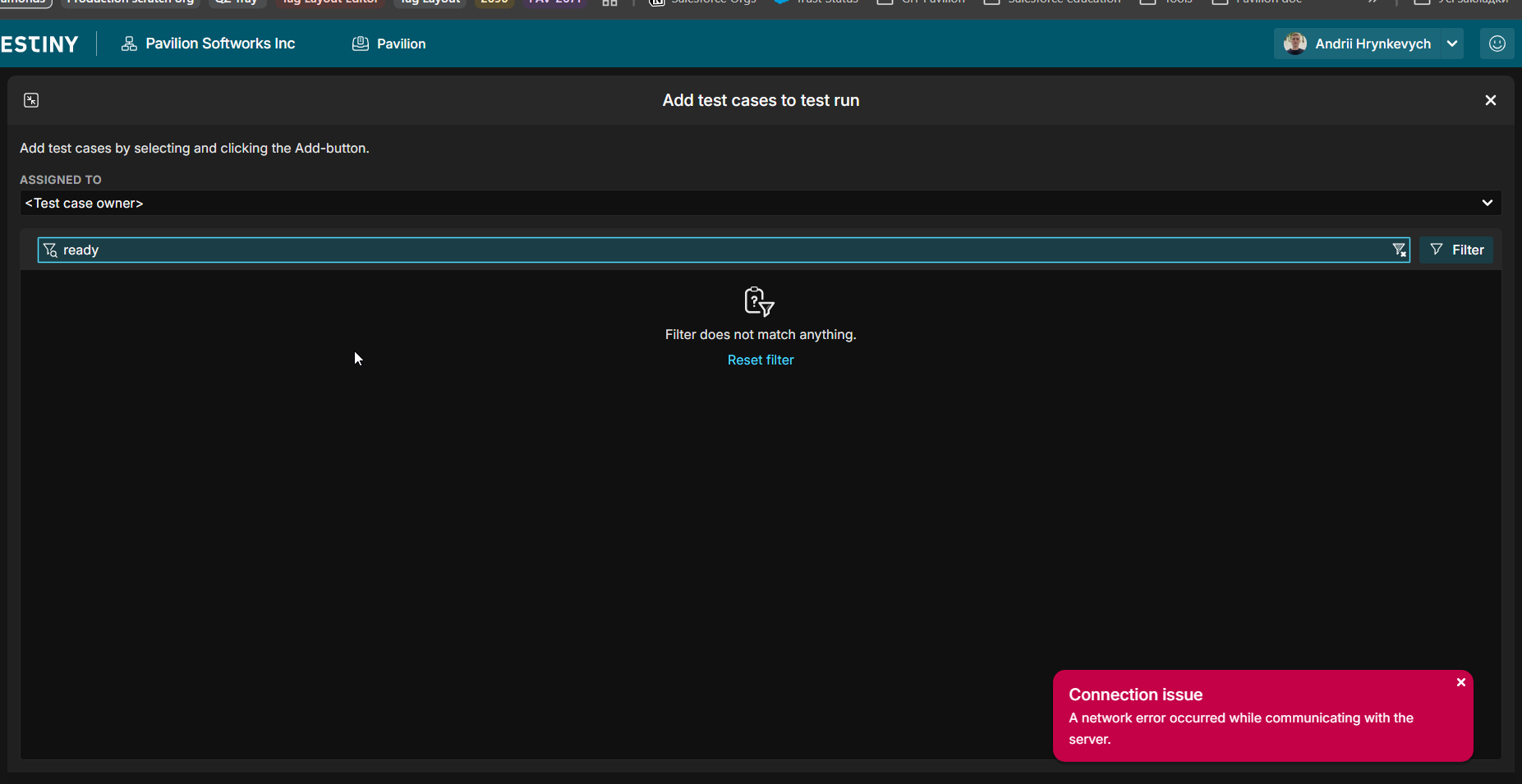Click the empty filter result clipboard icon
1522x784 pixels.
coord(759,301)
